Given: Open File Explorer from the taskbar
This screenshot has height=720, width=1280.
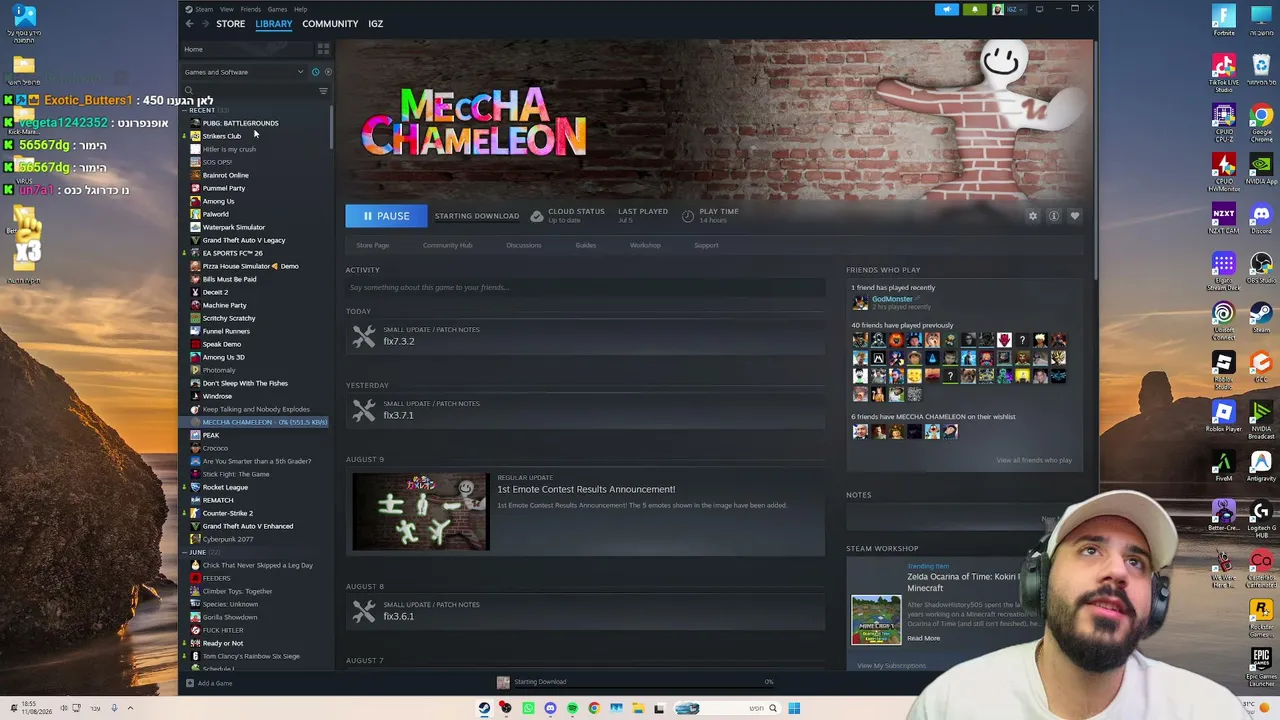Looking at the screenshot, I should [x=638, y=708].
